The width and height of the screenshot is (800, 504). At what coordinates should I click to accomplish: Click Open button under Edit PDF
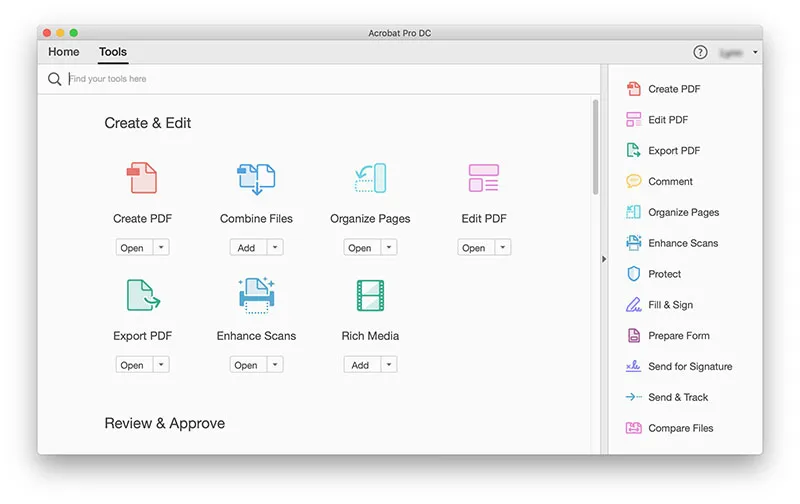click(476, 247)
